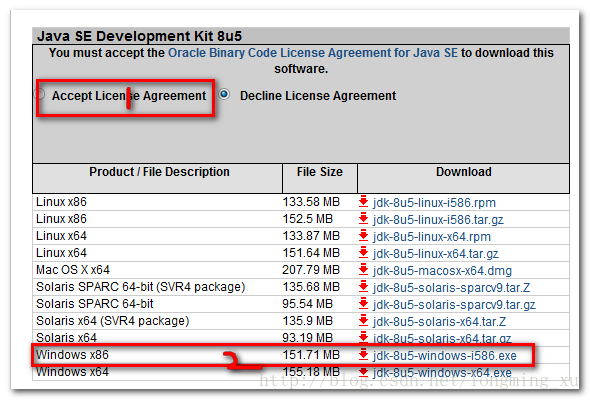Viewport: 590px width, 400px height.
Task: Click download arrow icon for jdk-8u5-macosx-x64.dmg
Action: (x=363, y=269)
